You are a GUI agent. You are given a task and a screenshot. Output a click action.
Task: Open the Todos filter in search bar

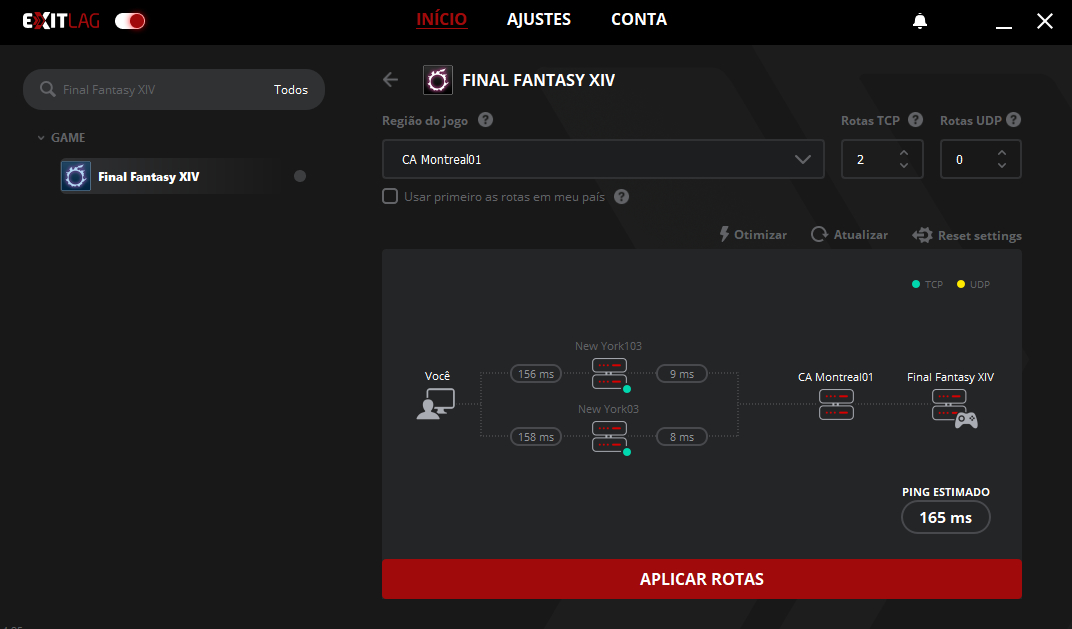(291, 89)
